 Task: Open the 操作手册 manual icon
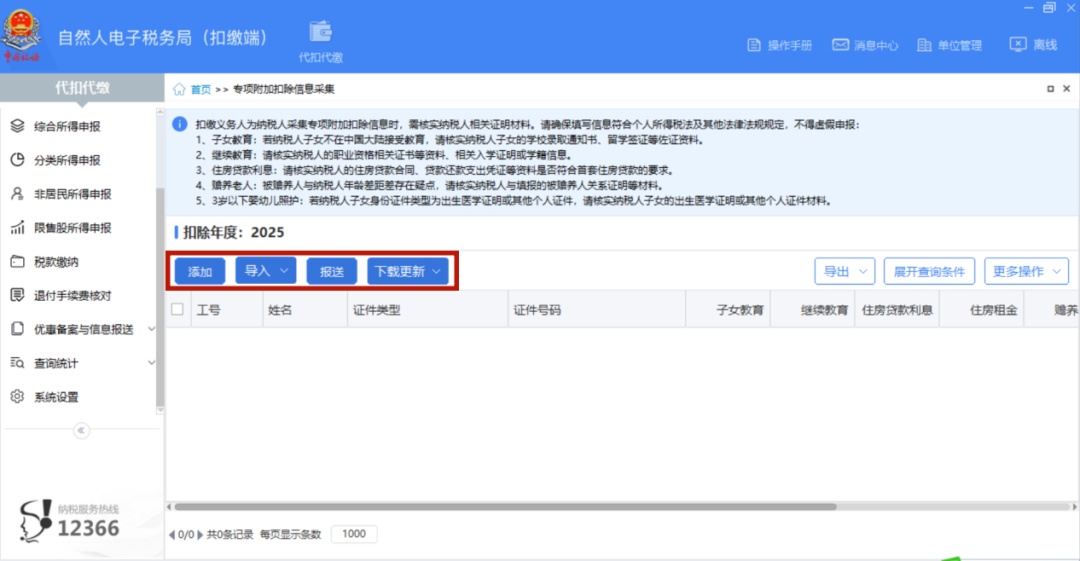tap(754, 45)
